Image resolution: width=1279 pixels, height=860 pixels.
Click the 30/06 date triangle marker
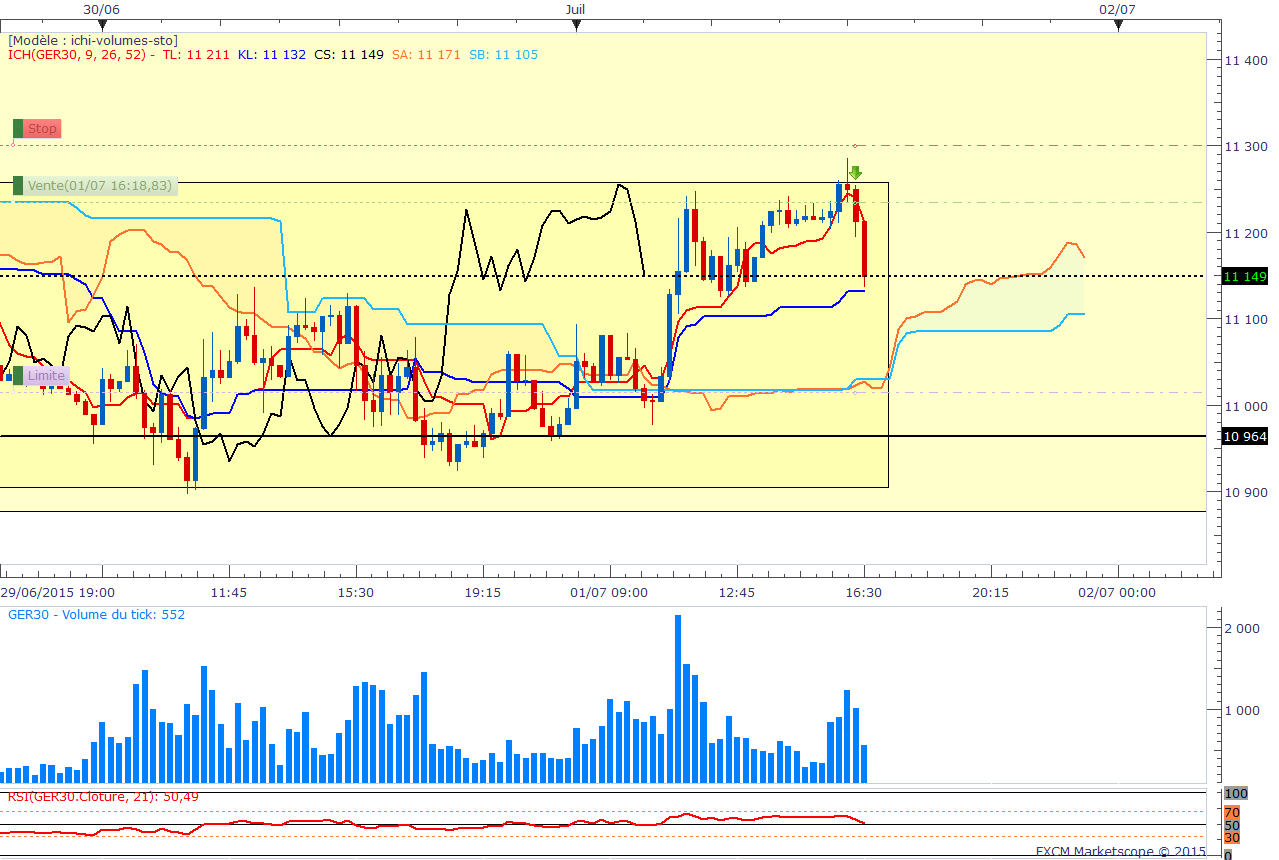tap(103, 26)
